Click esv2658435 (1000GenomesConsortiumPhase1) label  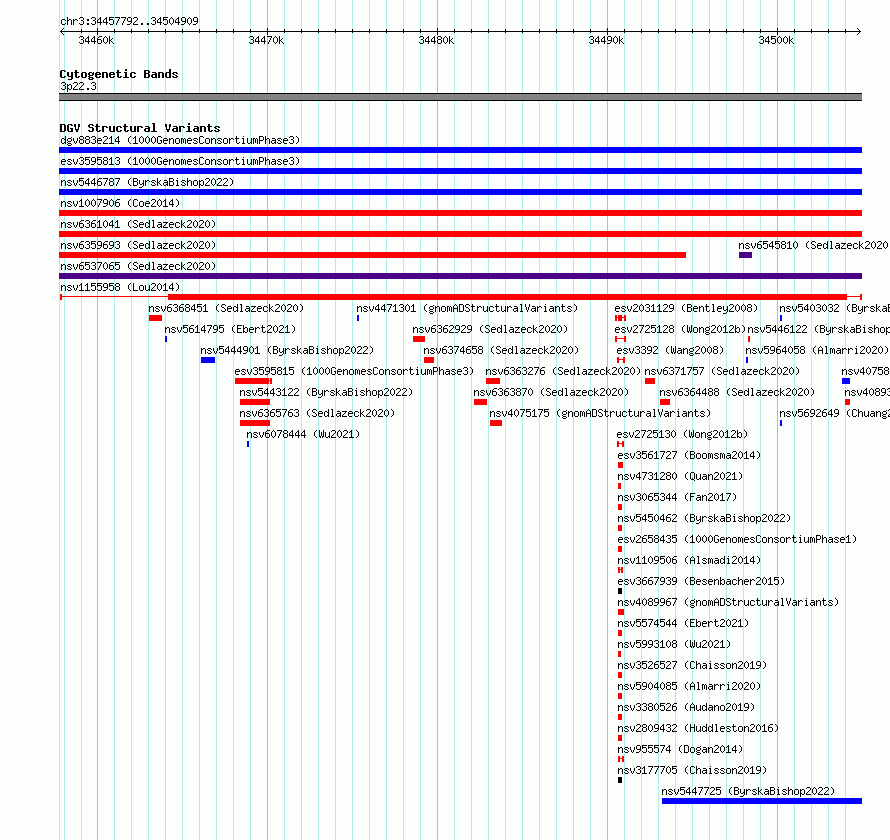(737, 539)
